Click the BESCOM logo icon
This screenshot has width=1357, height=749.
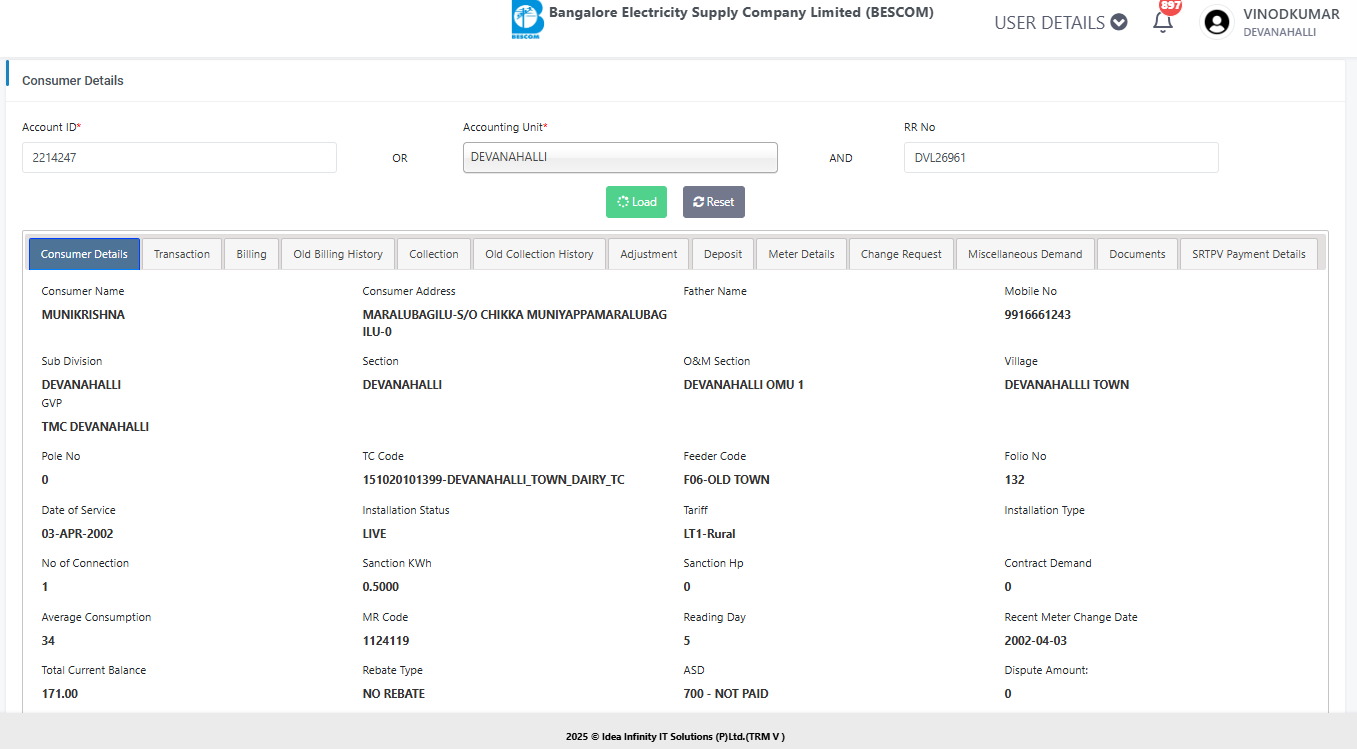[526, 21]
